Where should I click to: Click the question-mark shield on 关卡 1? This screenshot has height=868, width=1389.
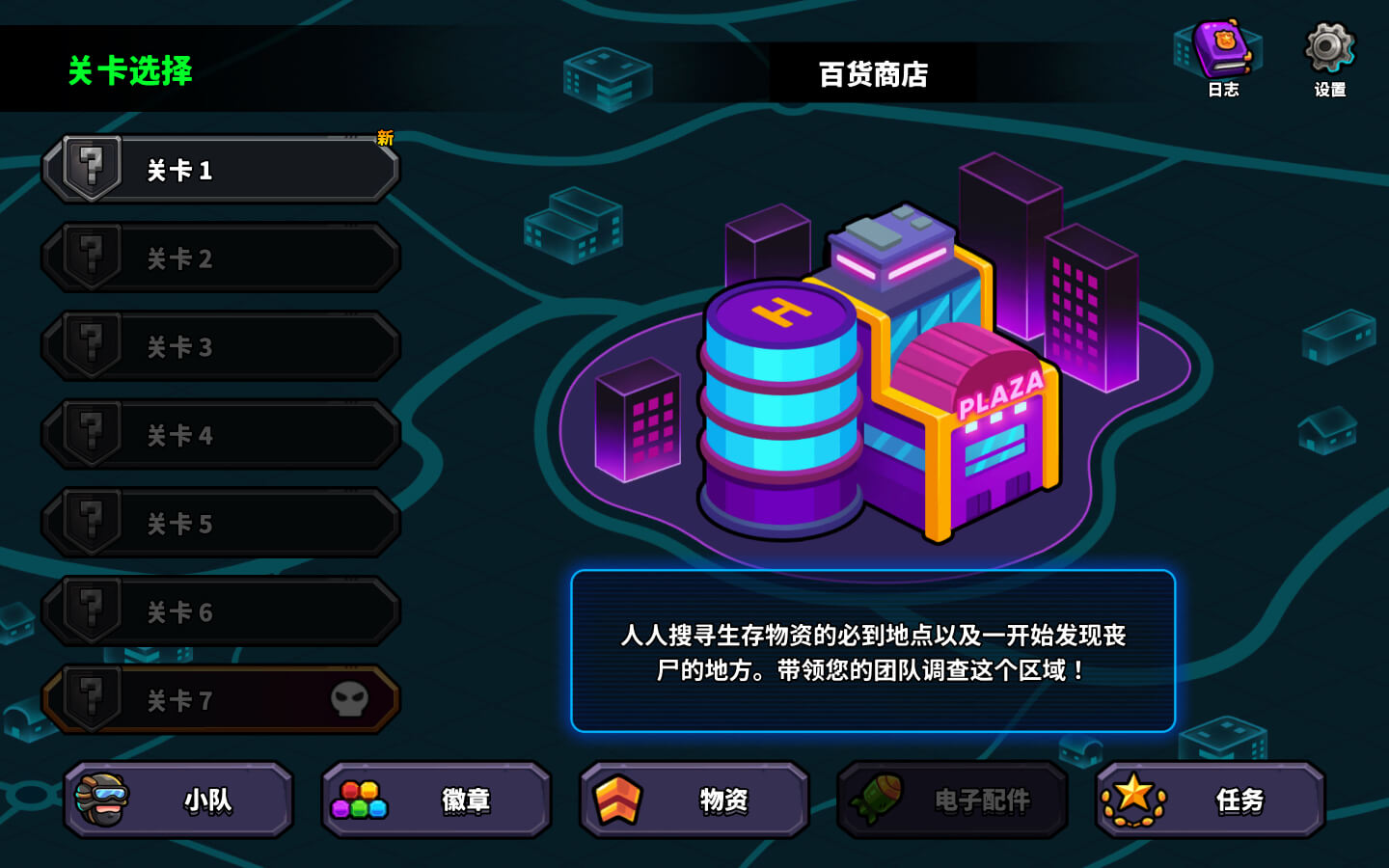(92, 168)
